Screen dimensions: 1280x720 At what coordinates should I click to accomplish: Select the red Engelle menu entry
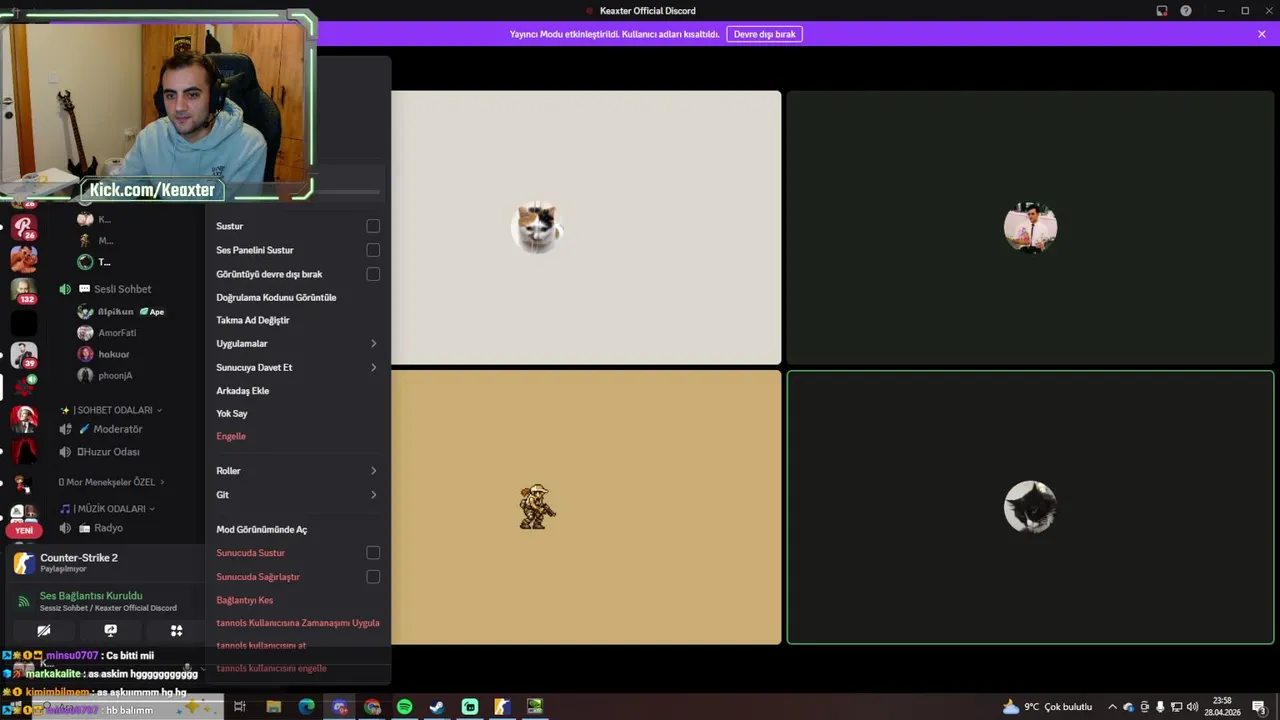(297, 436)
